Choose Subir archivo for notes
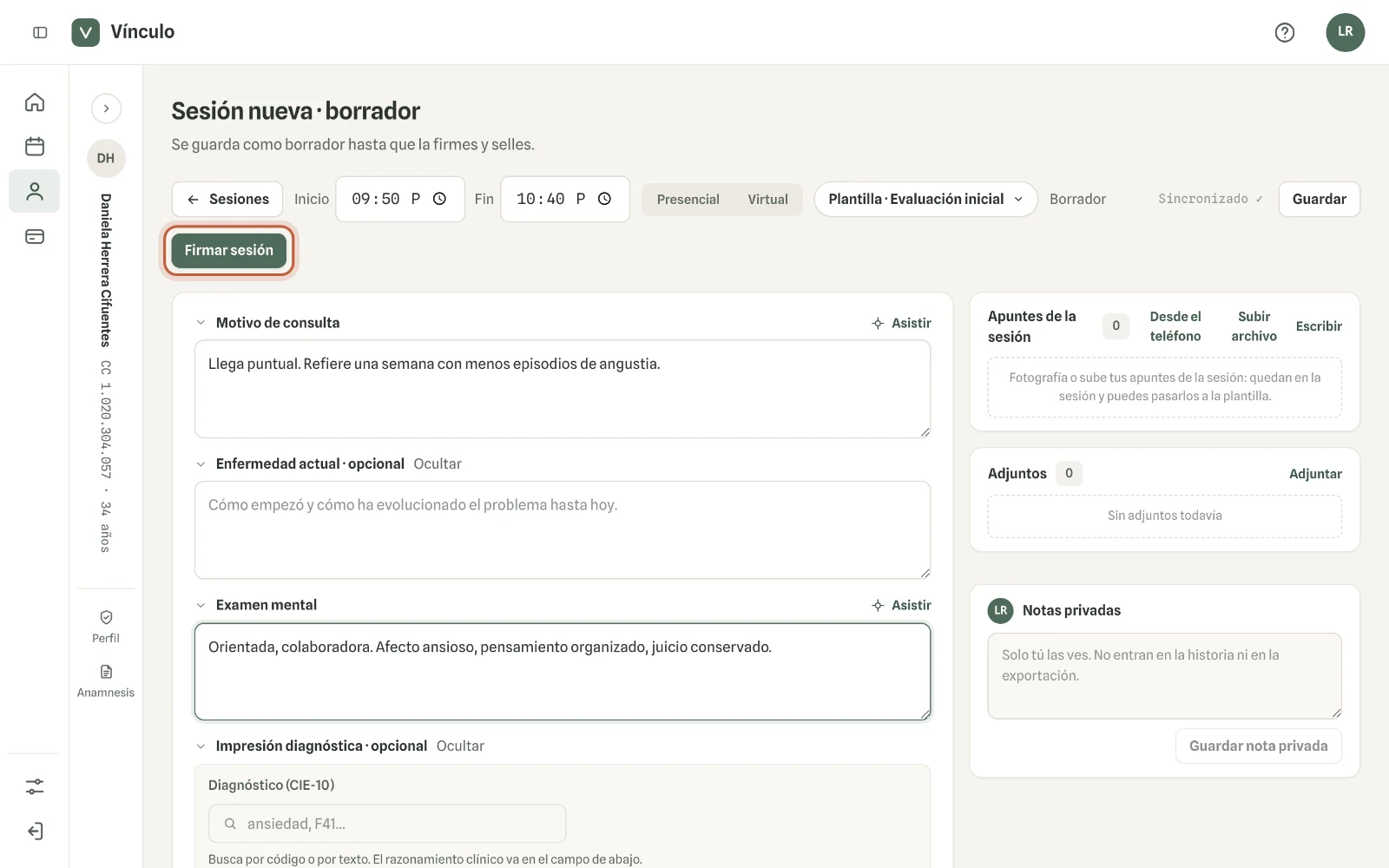 (x=1254, y=326)
